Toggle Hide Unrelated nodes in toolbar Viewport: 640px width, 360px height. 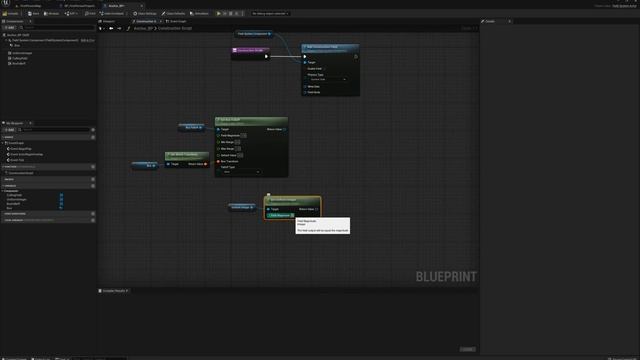(112, 13)
